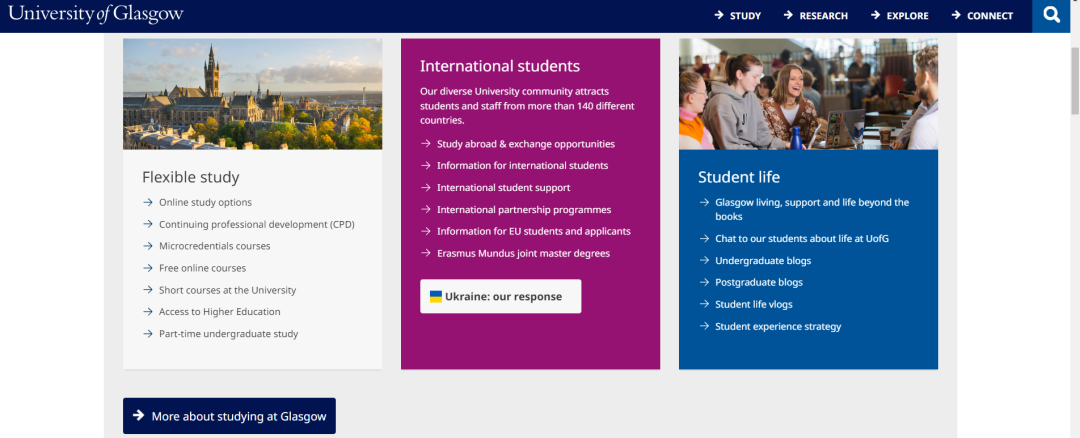The image size is (1080, 438).
Task: Open Study abroad & exchange opportunities link
Action: (x=526, y=144)
